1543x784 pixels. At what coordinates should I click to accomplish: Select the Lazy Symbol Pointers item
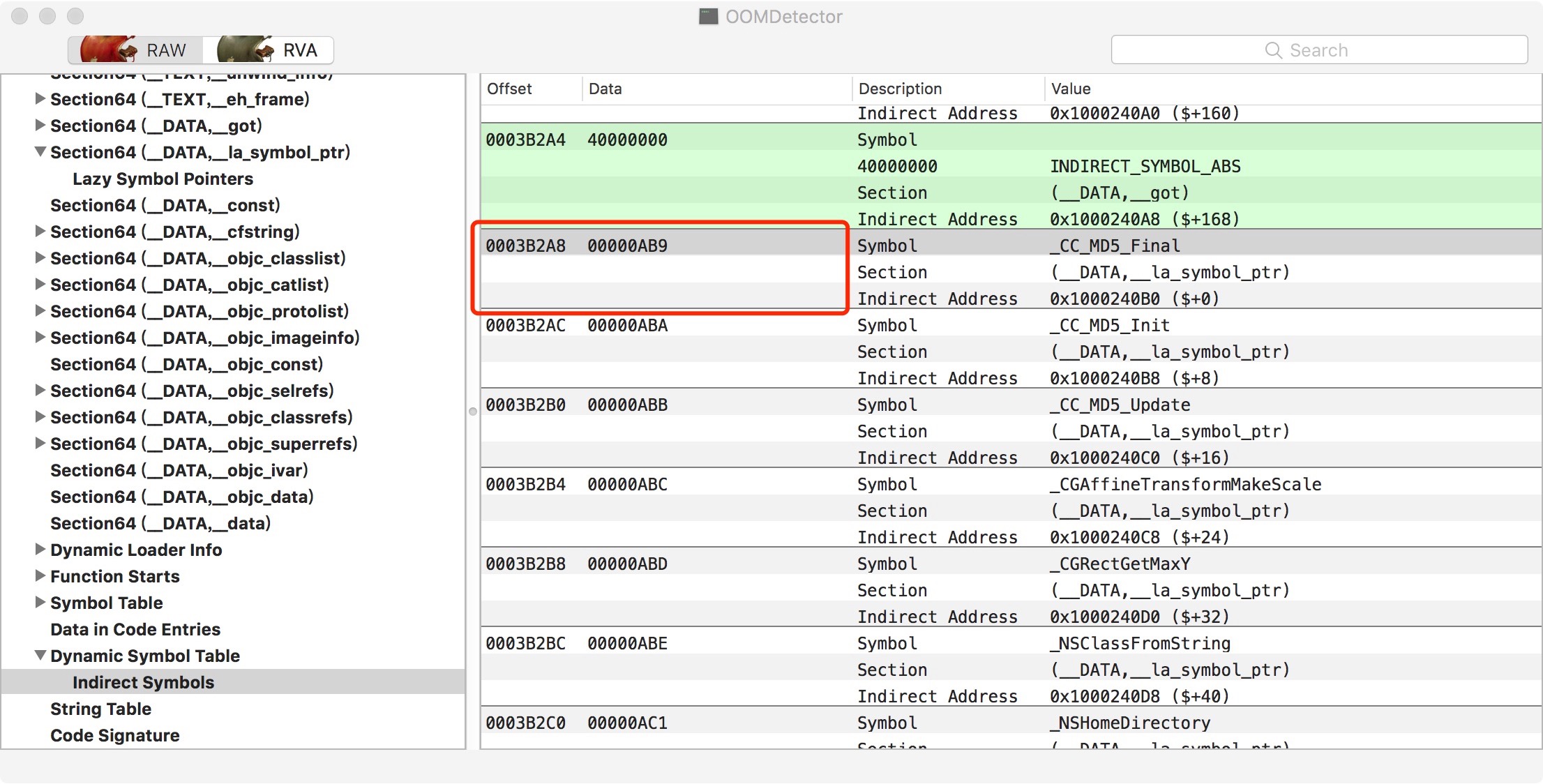163,179
